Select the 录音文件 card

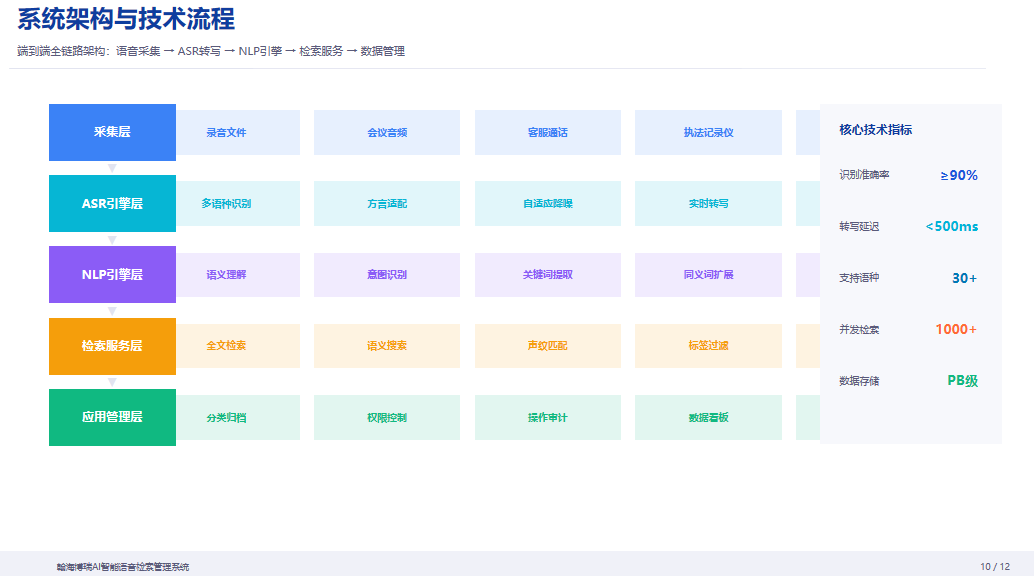[x=238, y=133]
